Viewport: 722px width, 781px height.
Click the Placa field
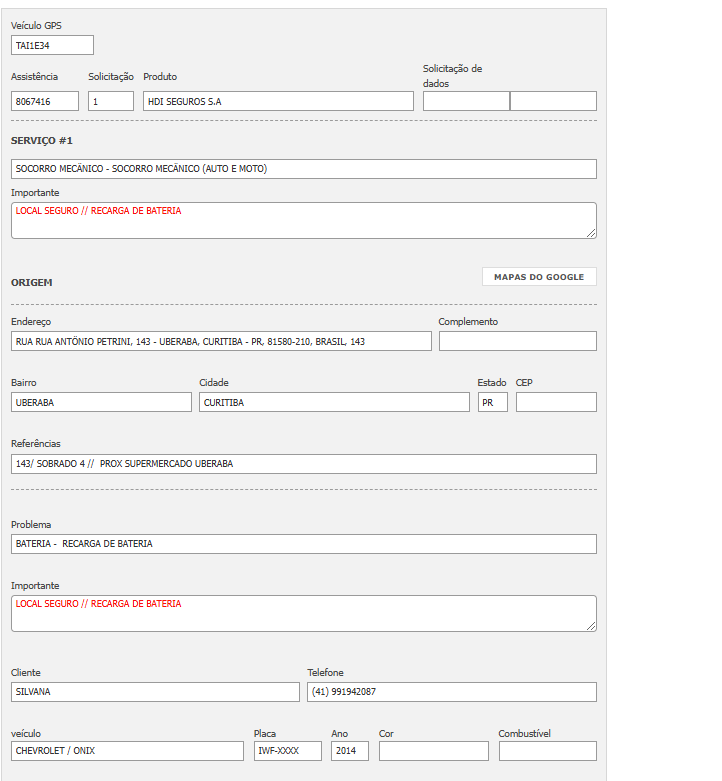[288, 751]
